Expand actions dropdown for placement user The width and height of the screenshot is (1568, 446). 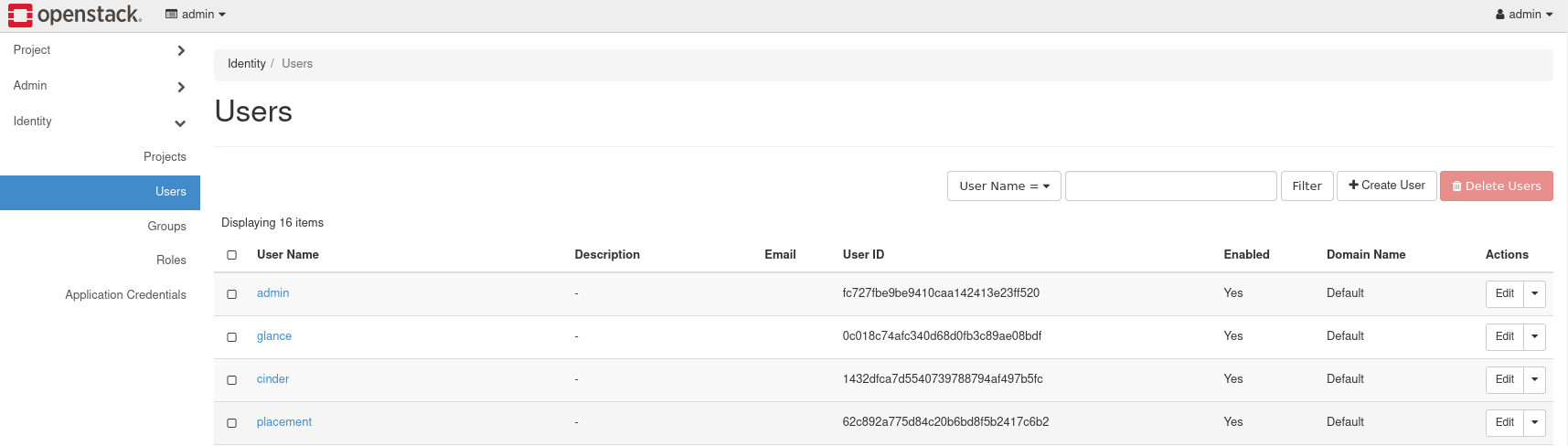click(x=1534, y=422)
